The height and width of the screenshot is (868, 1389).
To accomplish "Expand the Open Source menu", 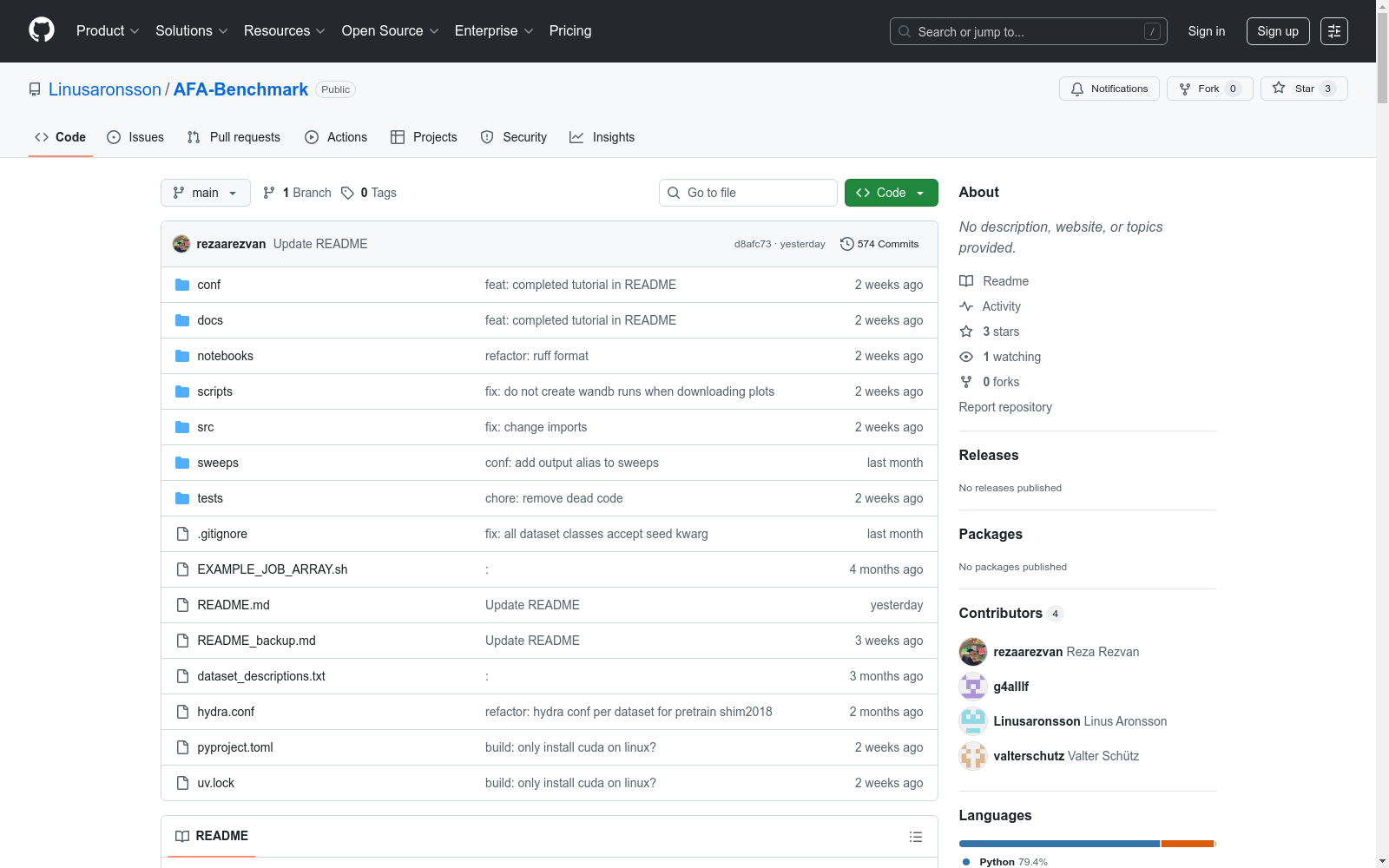I will click(x=391, y=31).
